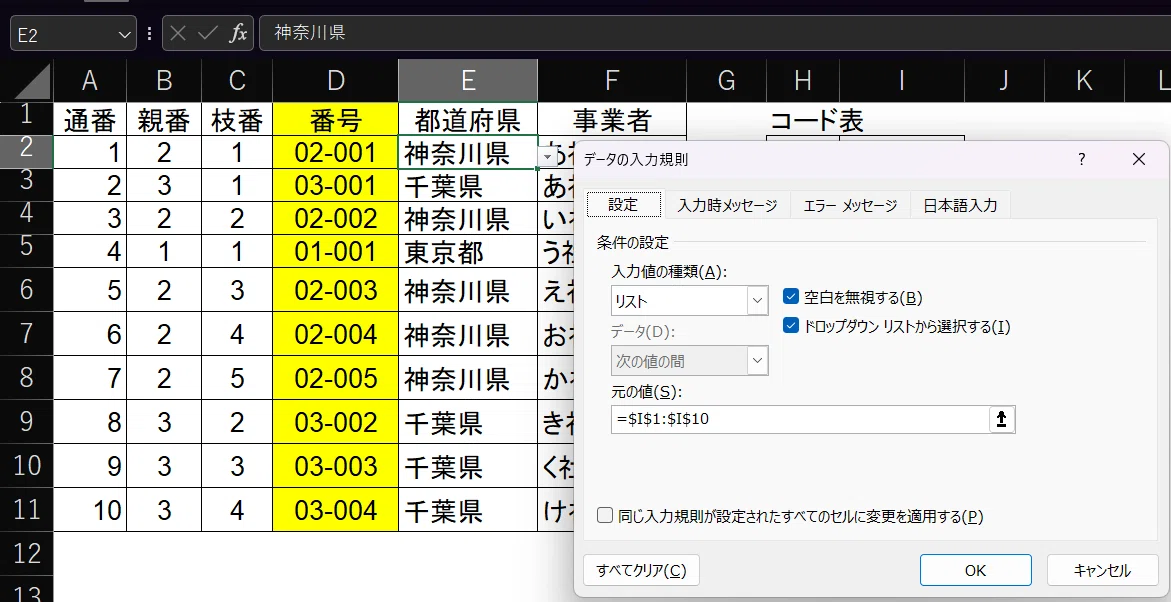This screenshot has height=602, width=1171.
Task: Select column F header
Action: 612,81
